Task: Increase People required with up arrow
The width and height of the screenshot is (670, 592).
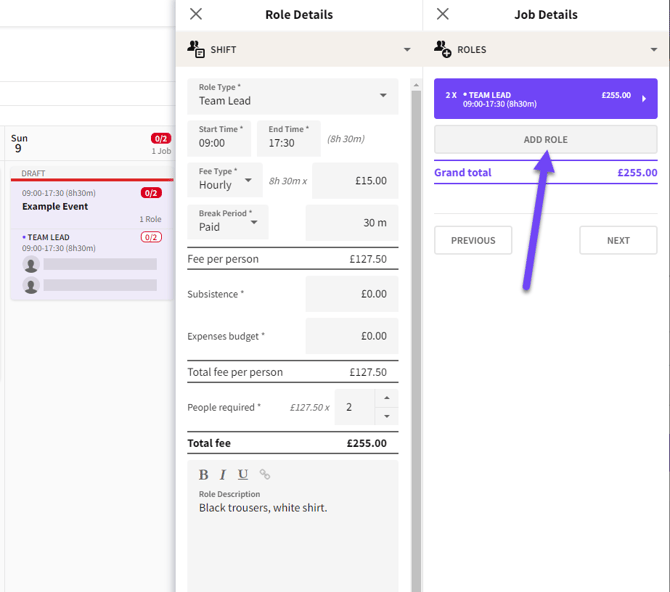Action: click(387, 398)
